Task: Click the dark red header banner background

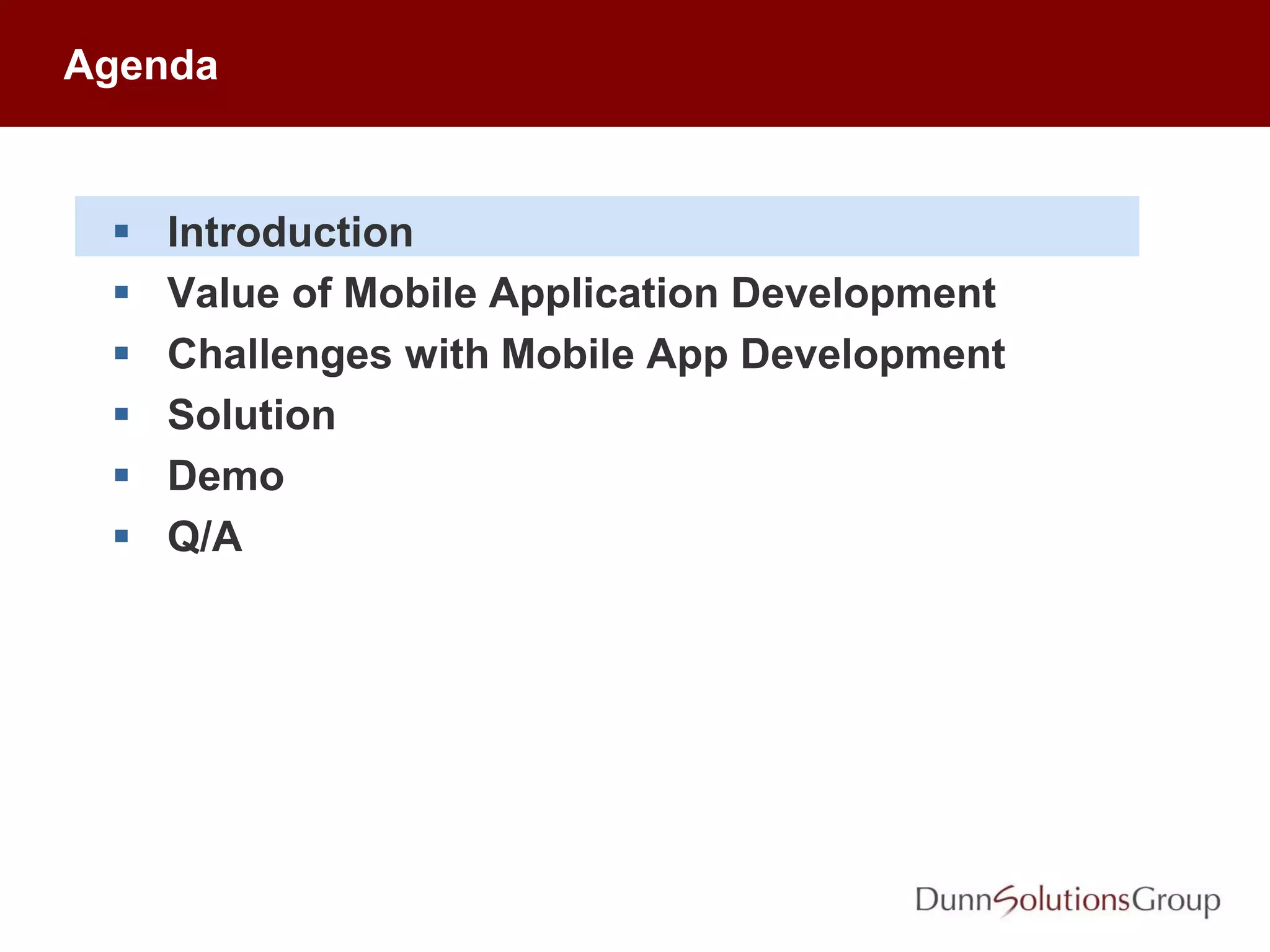Action: (744, 63)
